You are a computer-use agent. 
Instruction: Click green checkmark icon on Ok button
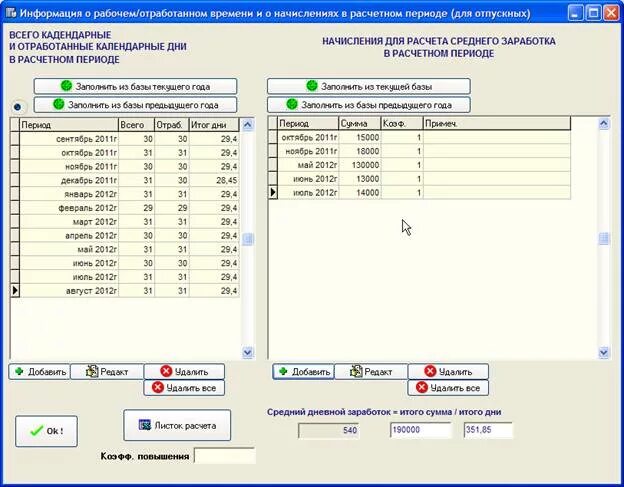click(x=37, y=431)
